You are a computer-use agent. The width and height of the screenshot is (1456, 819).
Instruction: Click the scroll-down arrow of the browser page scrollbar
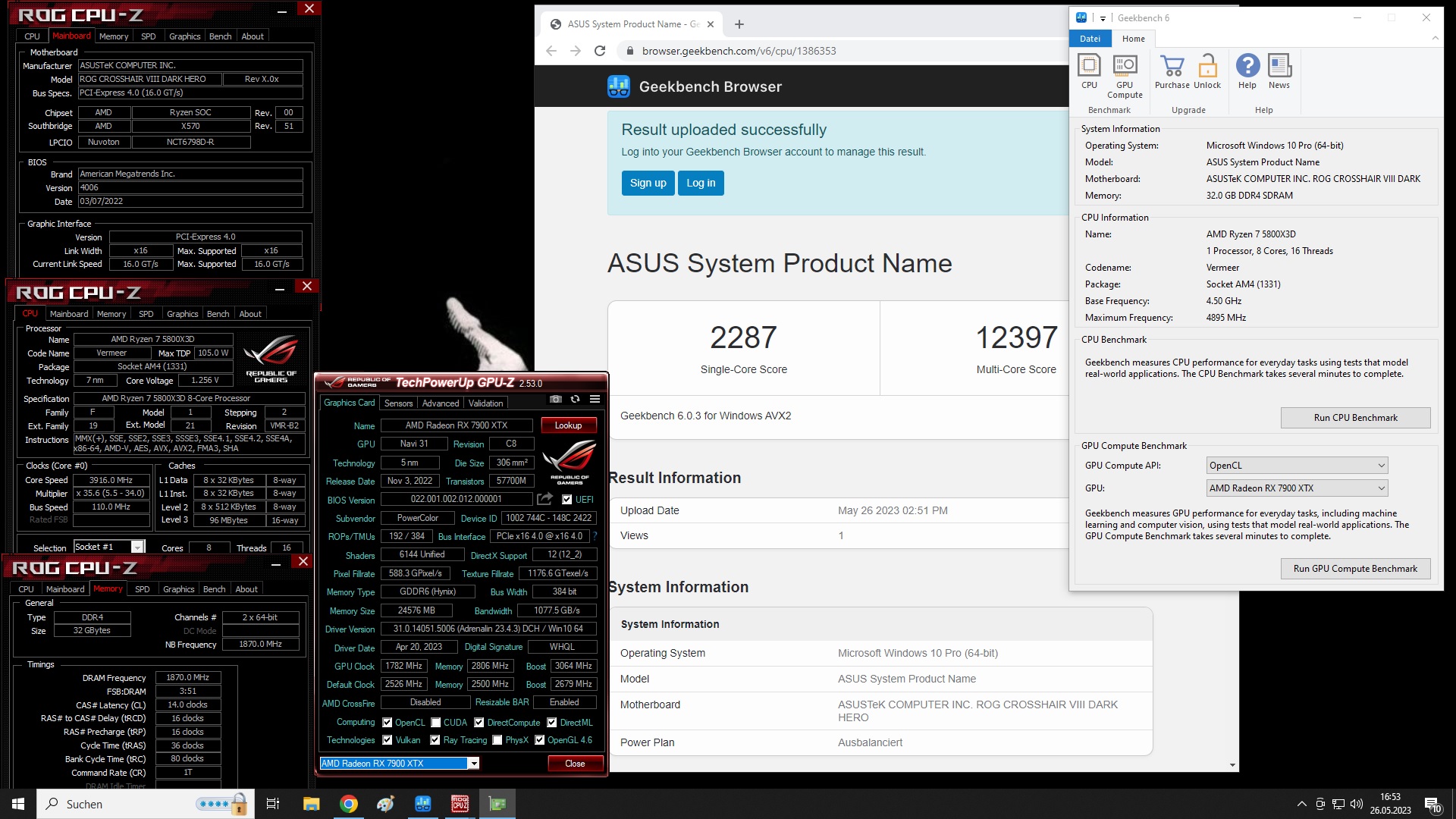click(x=1232, y=765)
